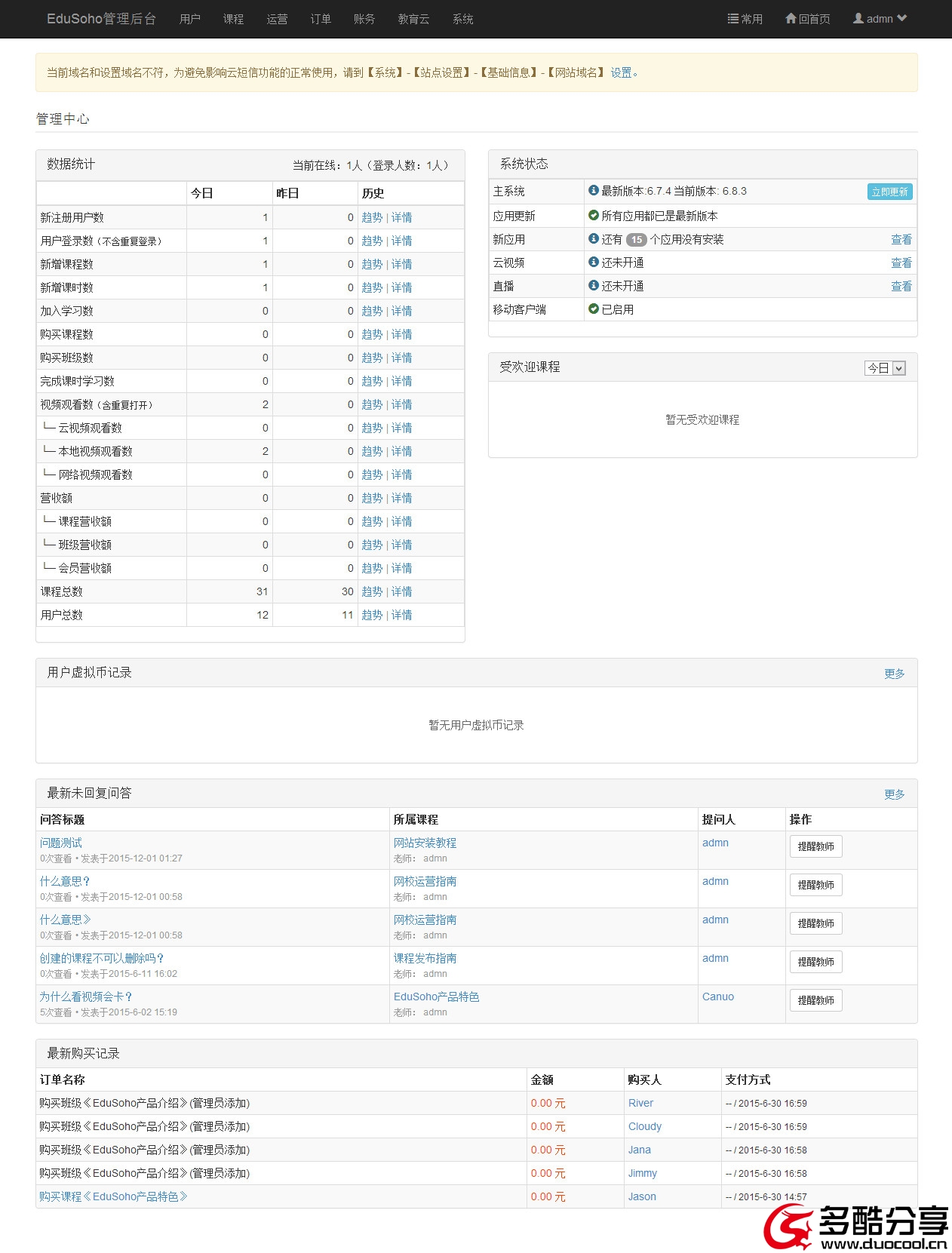Click the info icon in the 新应用 row
The height and width of the screenshot is (1253, 952).
tap(594, 239)
